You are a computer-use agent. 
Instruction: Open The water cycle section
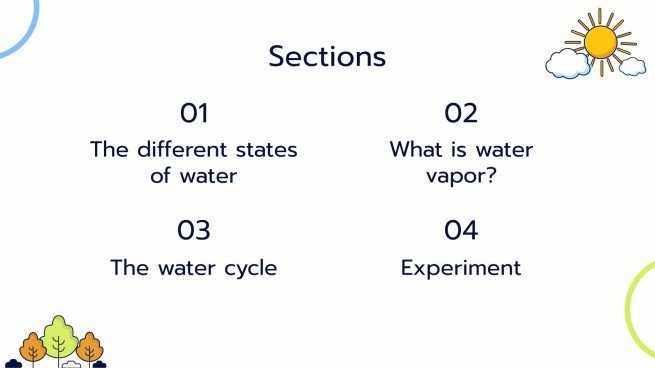(194, 268)
